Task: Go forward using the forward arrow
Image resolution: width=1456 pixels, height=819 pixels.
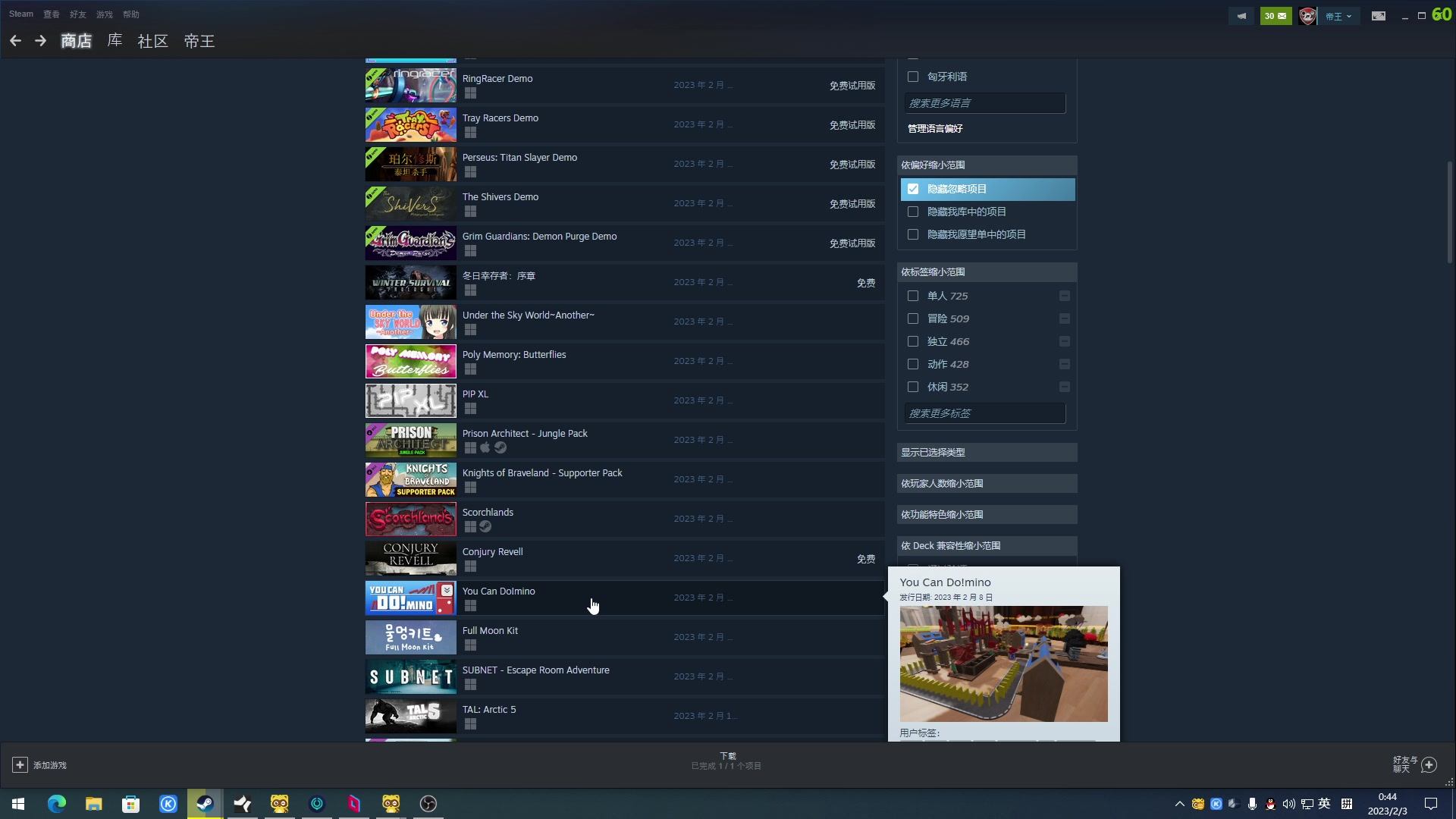Action: point(40,41)
